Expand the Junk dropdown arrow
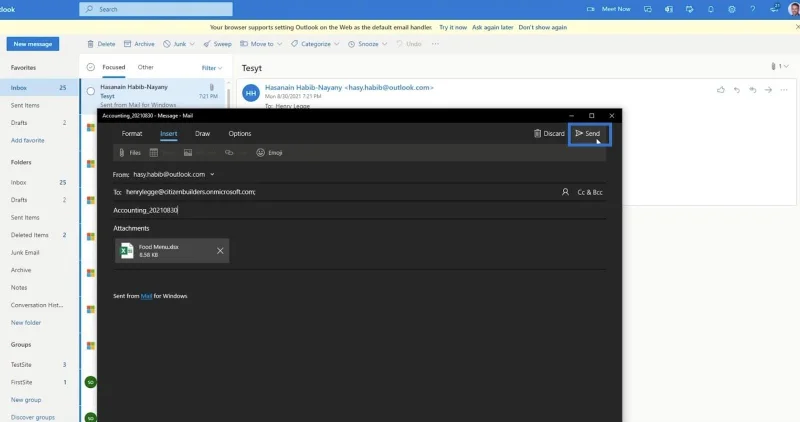The width and height of the screenshot is (800, 422). click(192, 44)
